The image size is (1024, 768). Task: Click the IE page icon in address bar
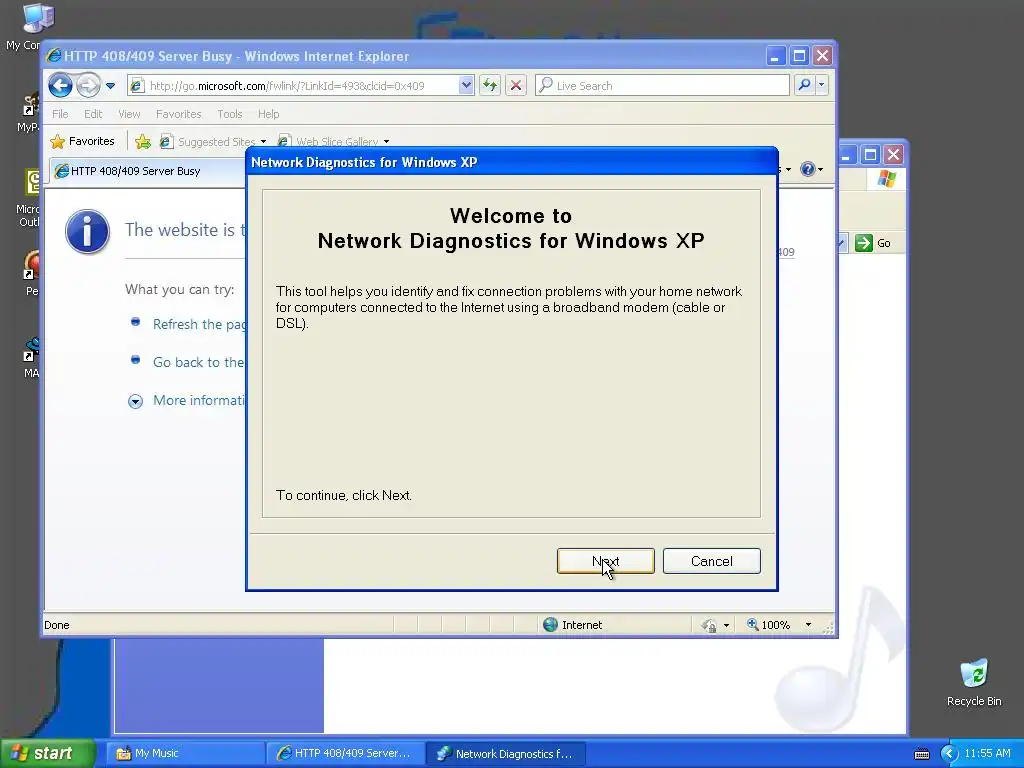pyautogui.click(x=137, y=86)
